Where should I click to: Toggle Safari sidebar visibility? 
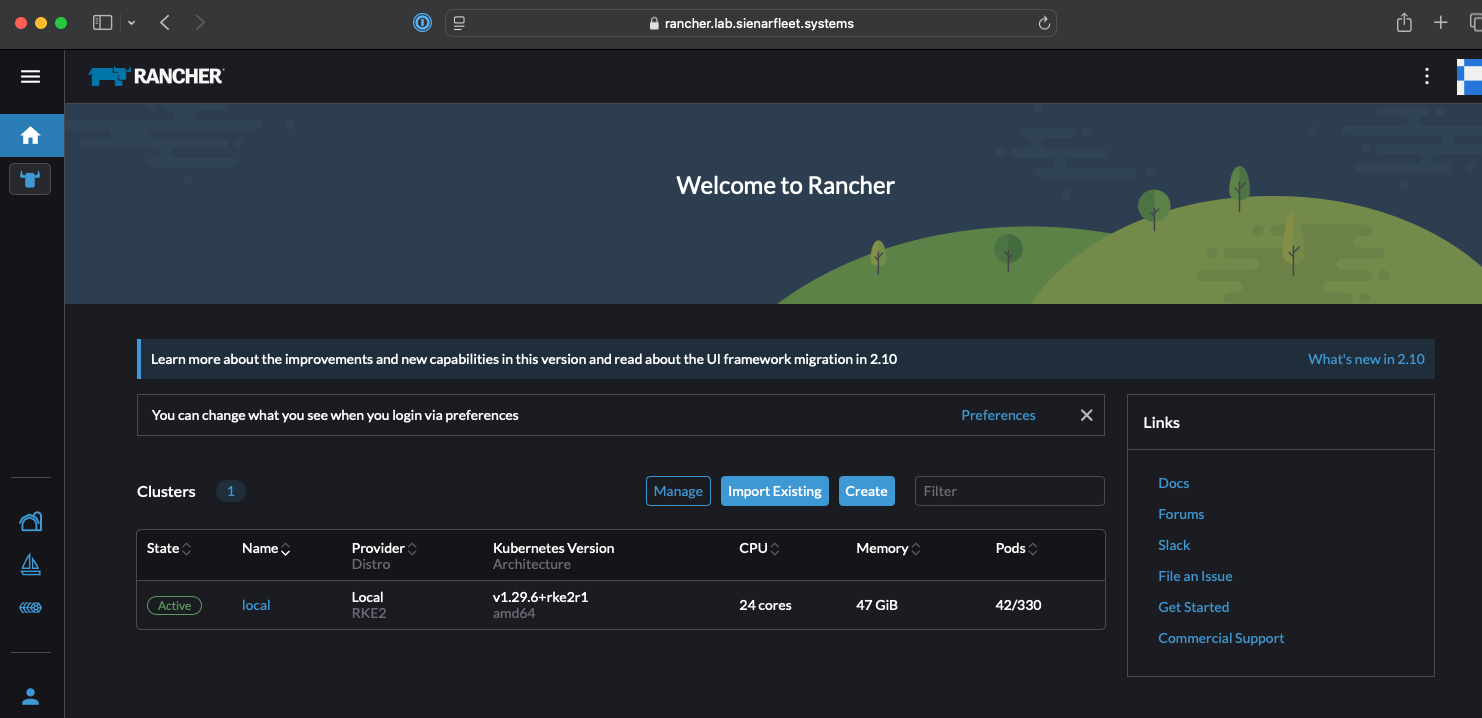coord(102,22)
